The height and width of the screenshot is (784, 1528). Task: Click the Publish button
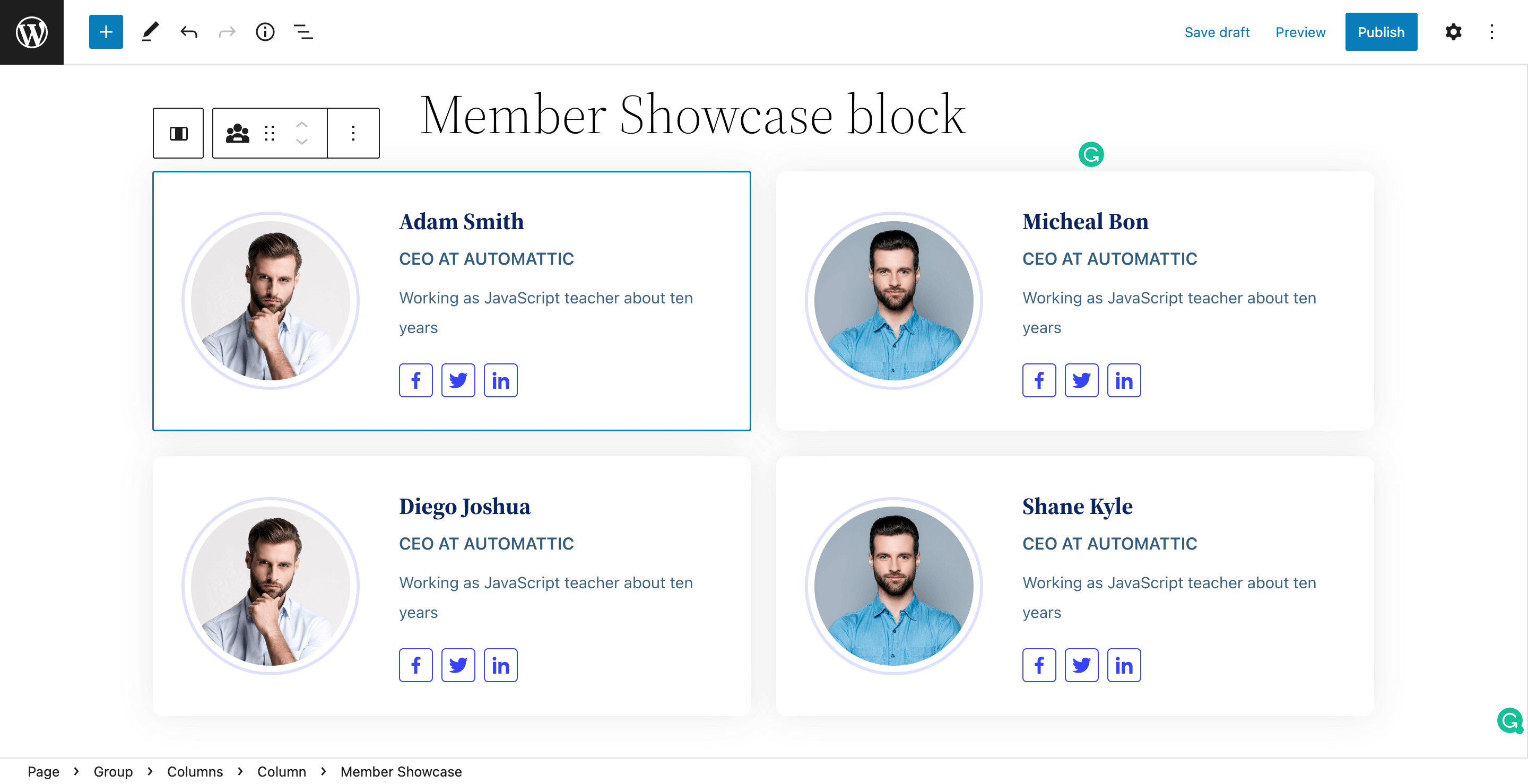click(x=1381, y=32)
